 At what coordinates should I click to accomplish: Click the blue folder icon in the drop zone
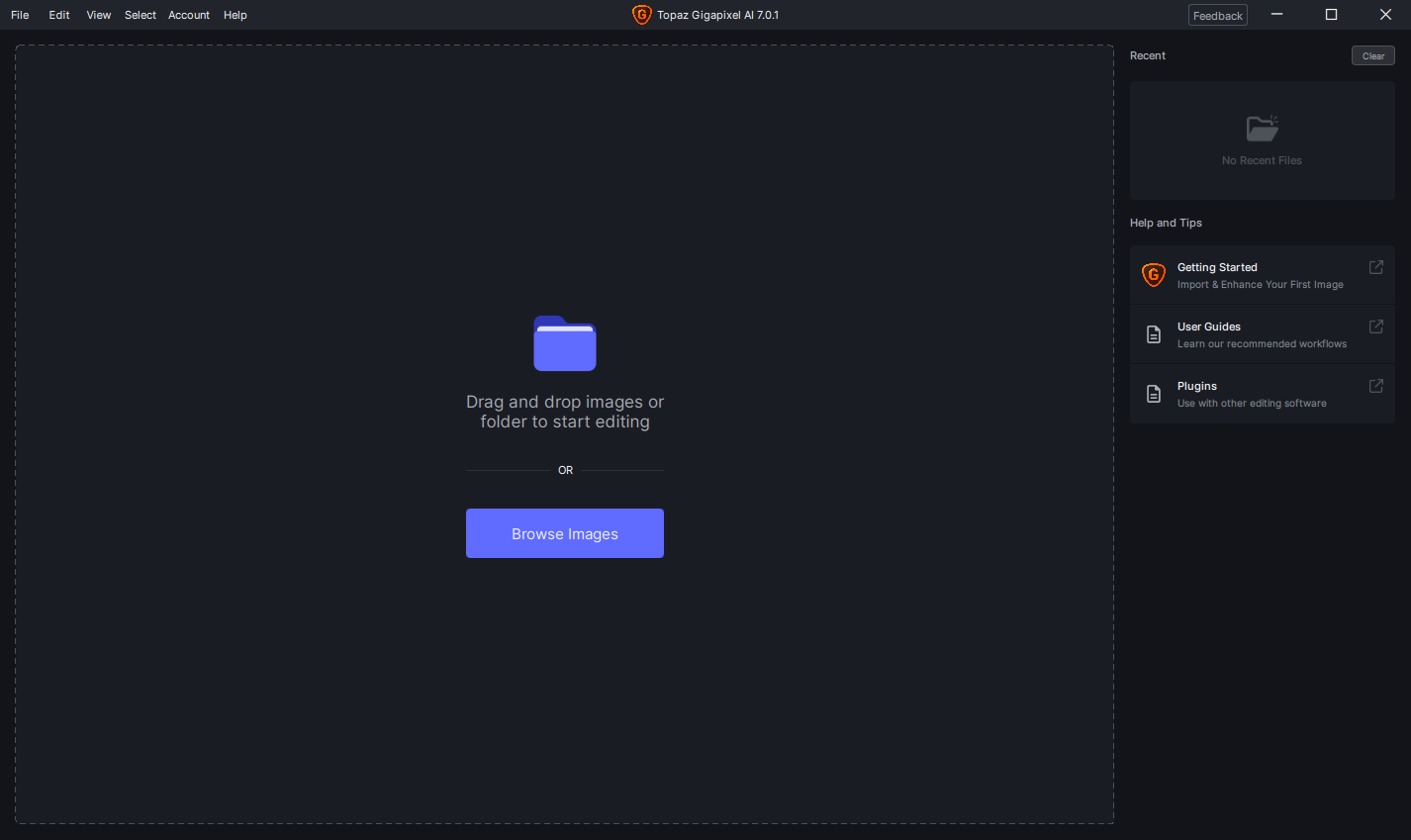tap(564, 343)
